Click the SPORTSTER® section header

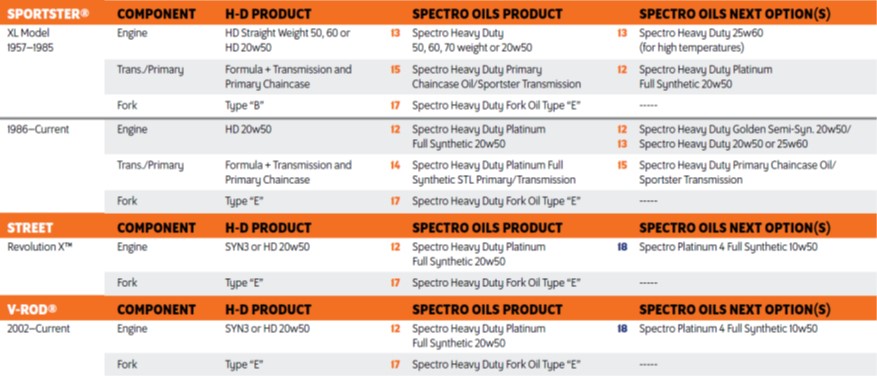pos(48,13)
